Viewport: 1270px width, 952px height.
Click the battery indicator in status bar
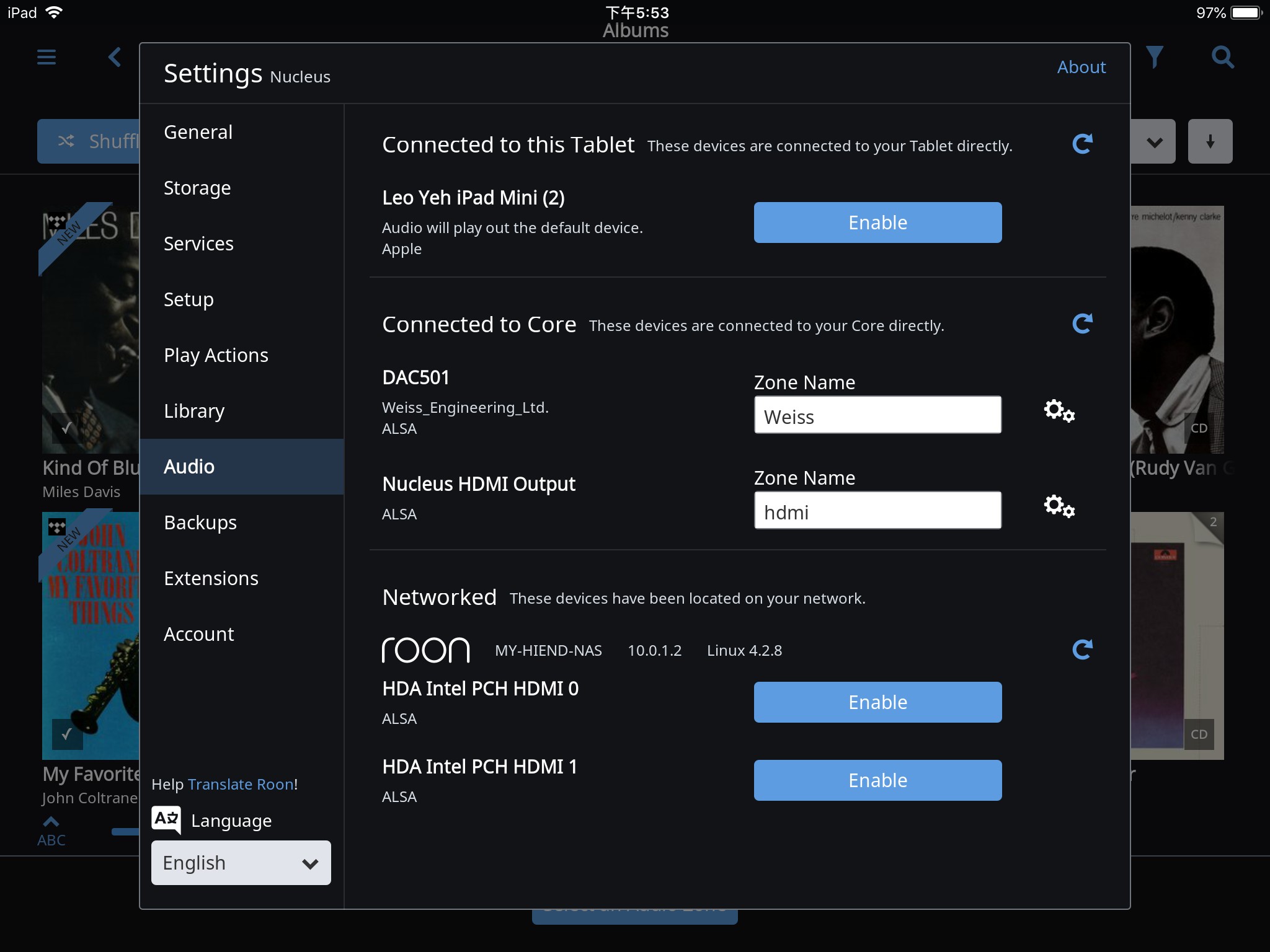point(1247,12)
